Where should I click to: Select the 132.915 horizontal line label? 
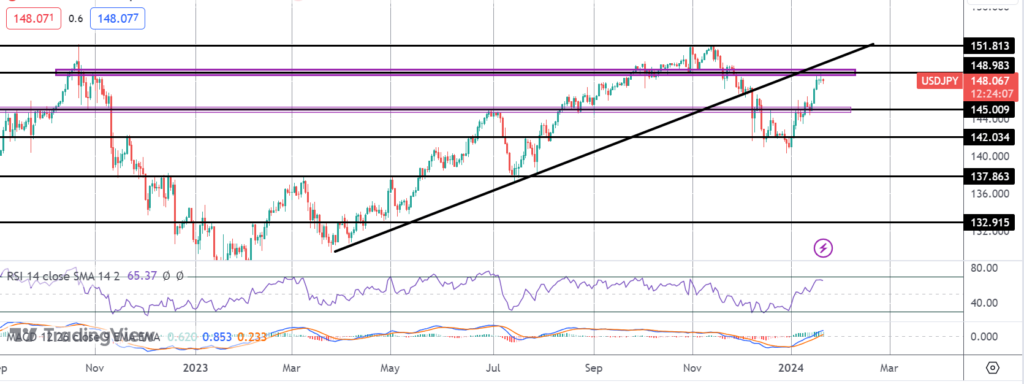point(990,222)
